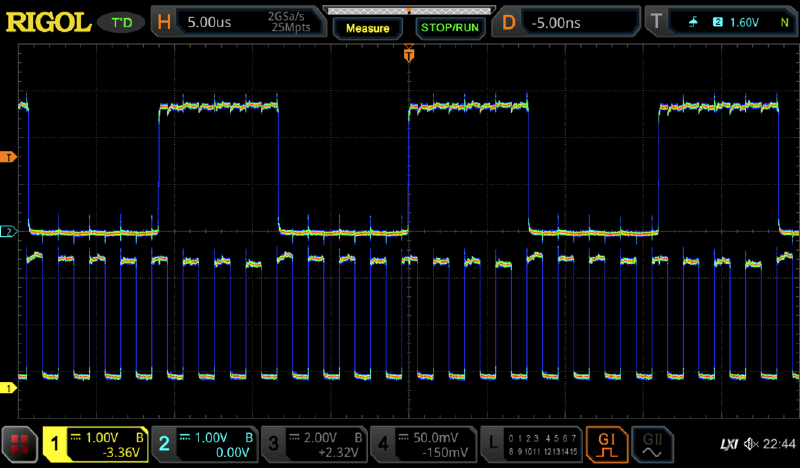The height and width of the screenshot is (468, 800).
Task: Open the function navigation menu icon
Action: click(x=18, y=444)
